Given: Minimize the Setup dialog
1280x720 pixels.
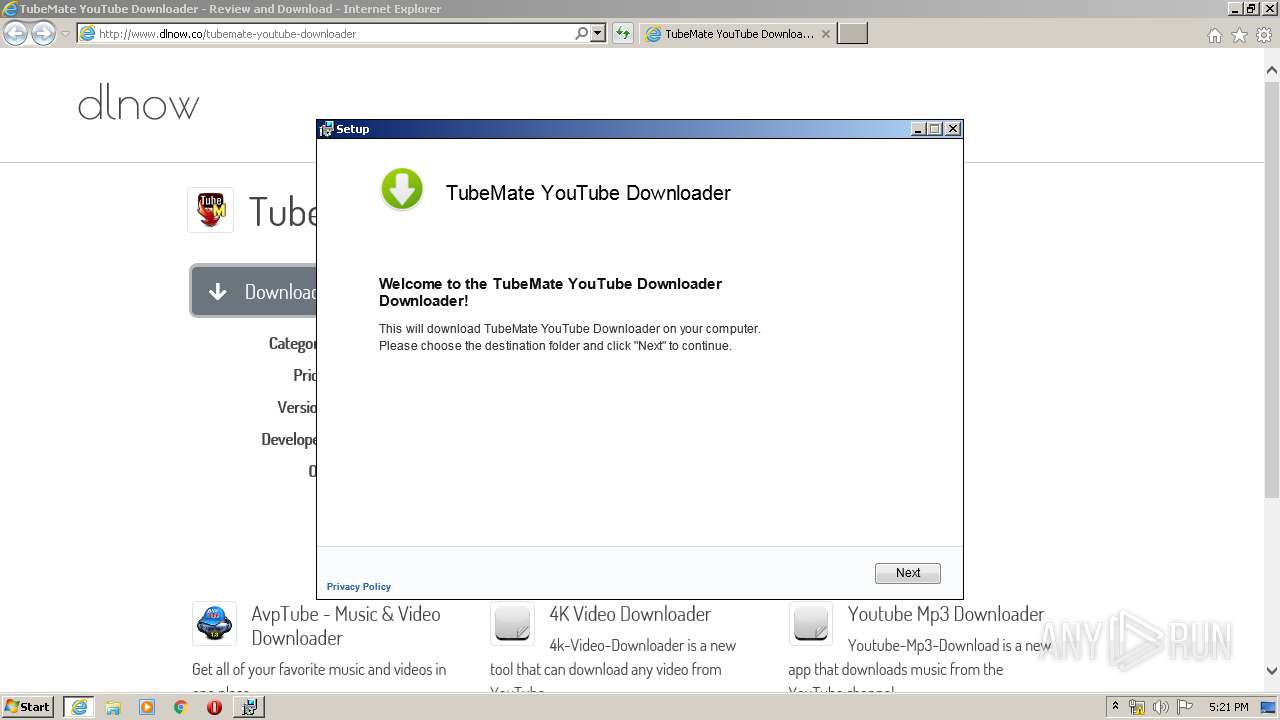Looking at the screenshot, I should [918, 129].
